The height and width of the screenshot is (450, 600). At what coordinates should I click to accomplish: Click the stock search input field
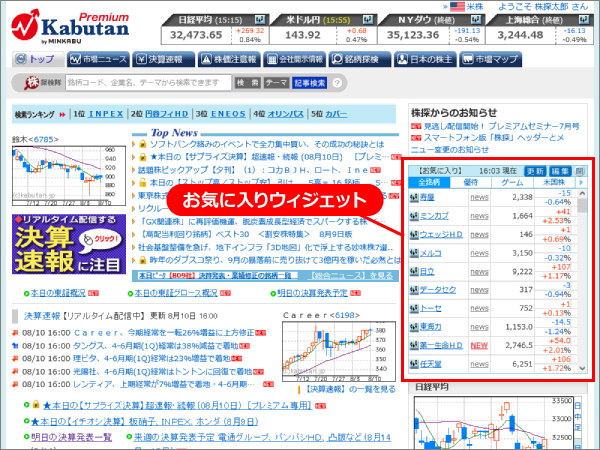click(x=148, y=83)
